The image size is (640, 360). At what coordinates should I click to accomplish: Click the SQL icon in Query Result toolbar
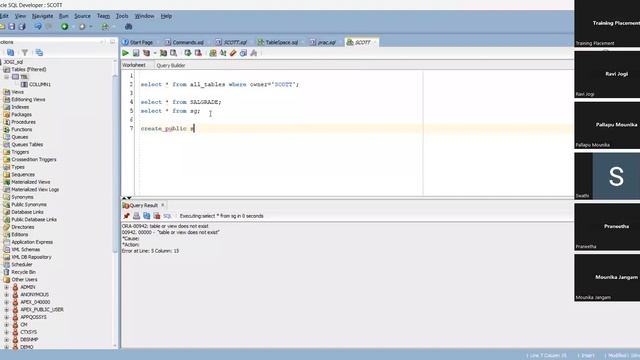167,216
